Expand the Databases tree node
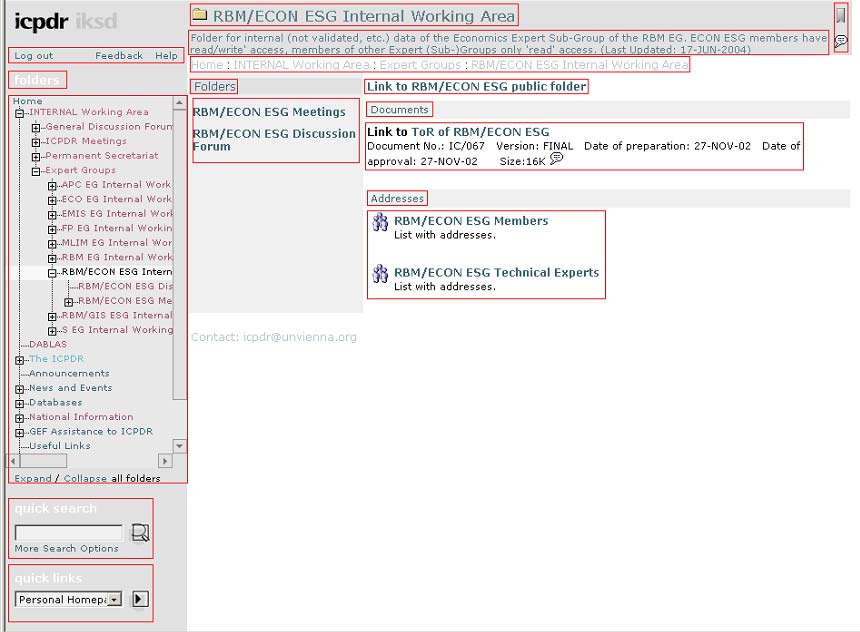 [20, 403]
